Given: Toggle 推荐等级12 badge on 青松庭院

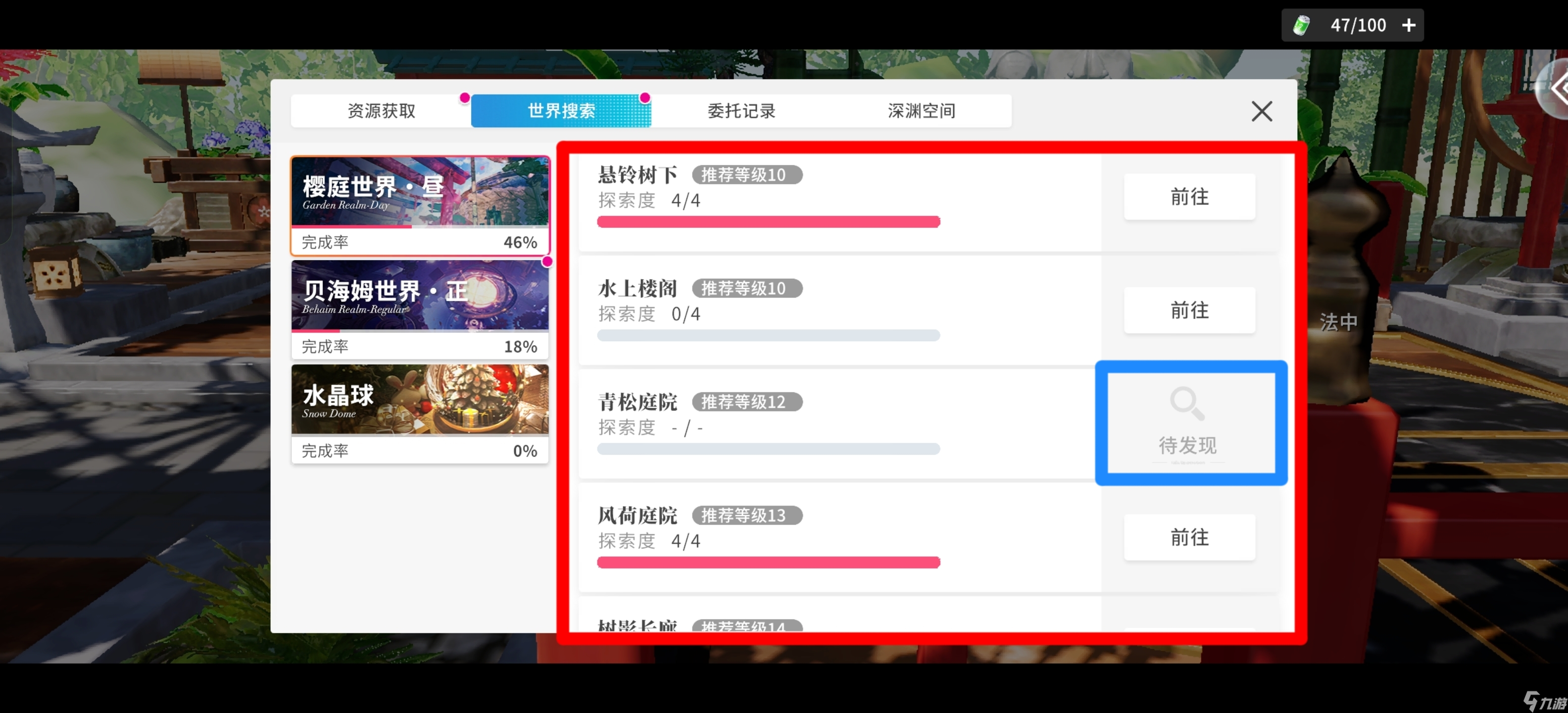Looking at the screenshot, I should click(742, 402).
